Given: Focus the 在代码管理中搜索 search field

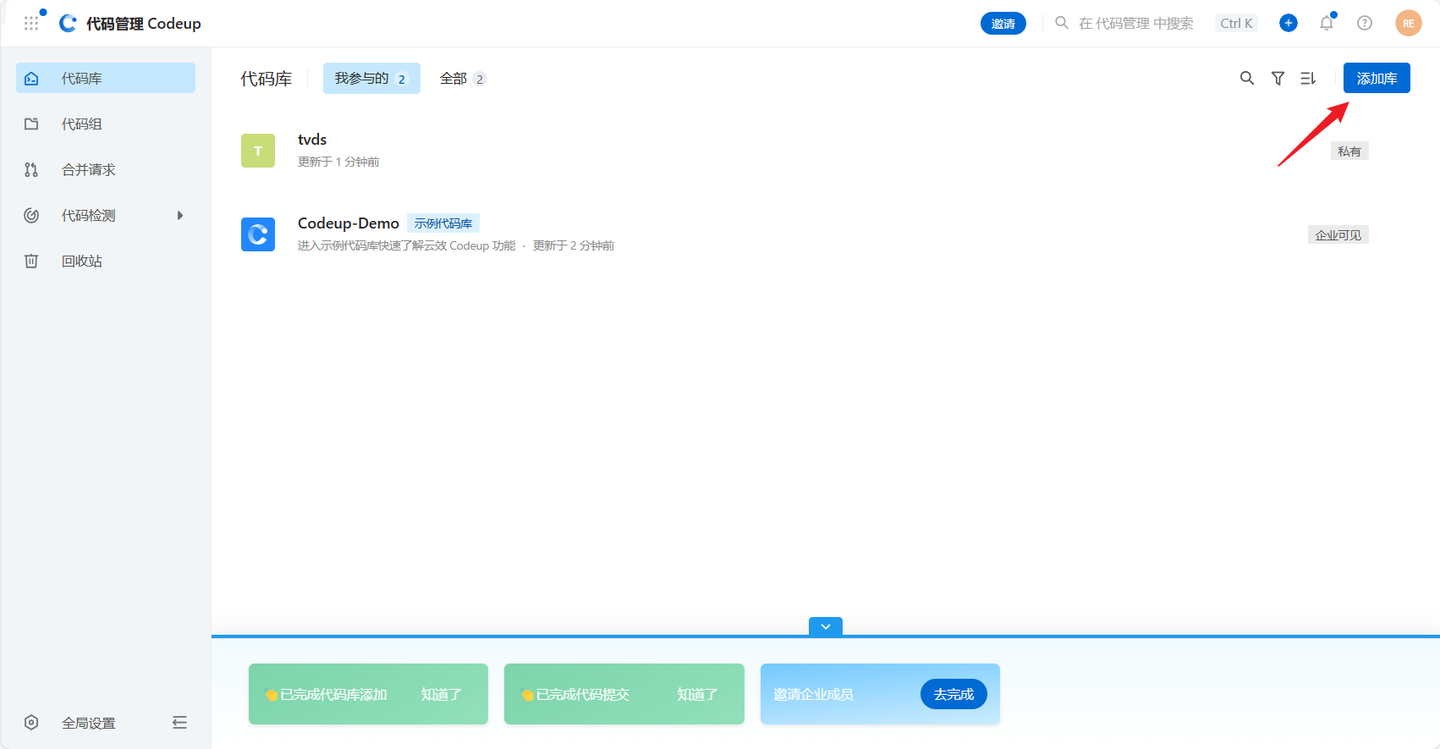Looking at the screenshot, I should coord(1135,23).
